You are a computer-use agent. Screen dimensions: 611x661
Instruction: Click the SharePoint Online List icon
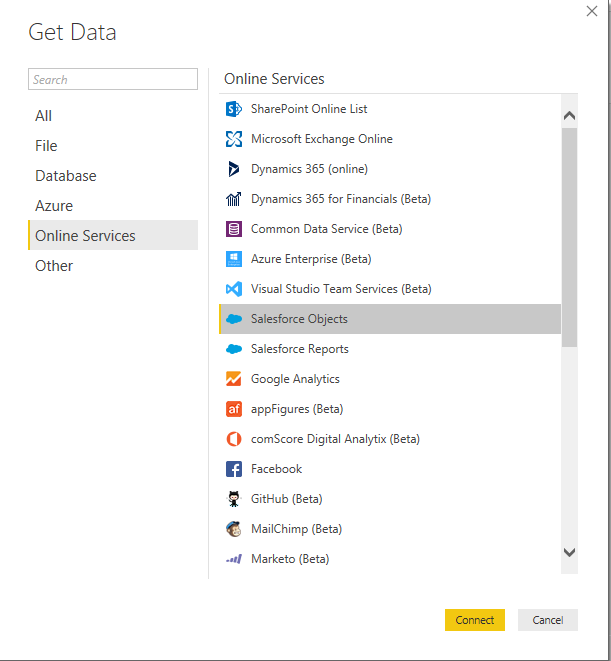pos(234,109)
